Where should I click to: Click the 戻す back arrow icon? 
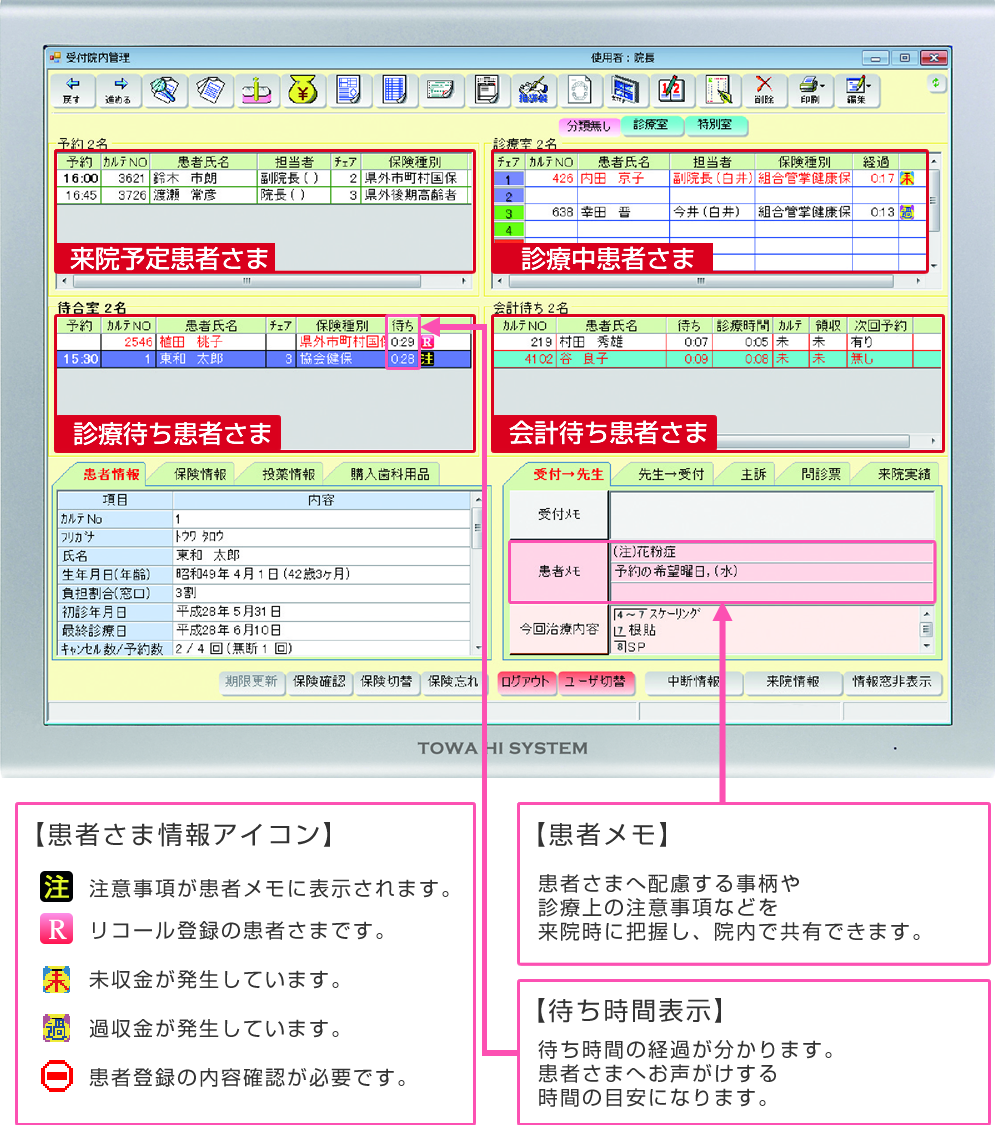[72, 90]
